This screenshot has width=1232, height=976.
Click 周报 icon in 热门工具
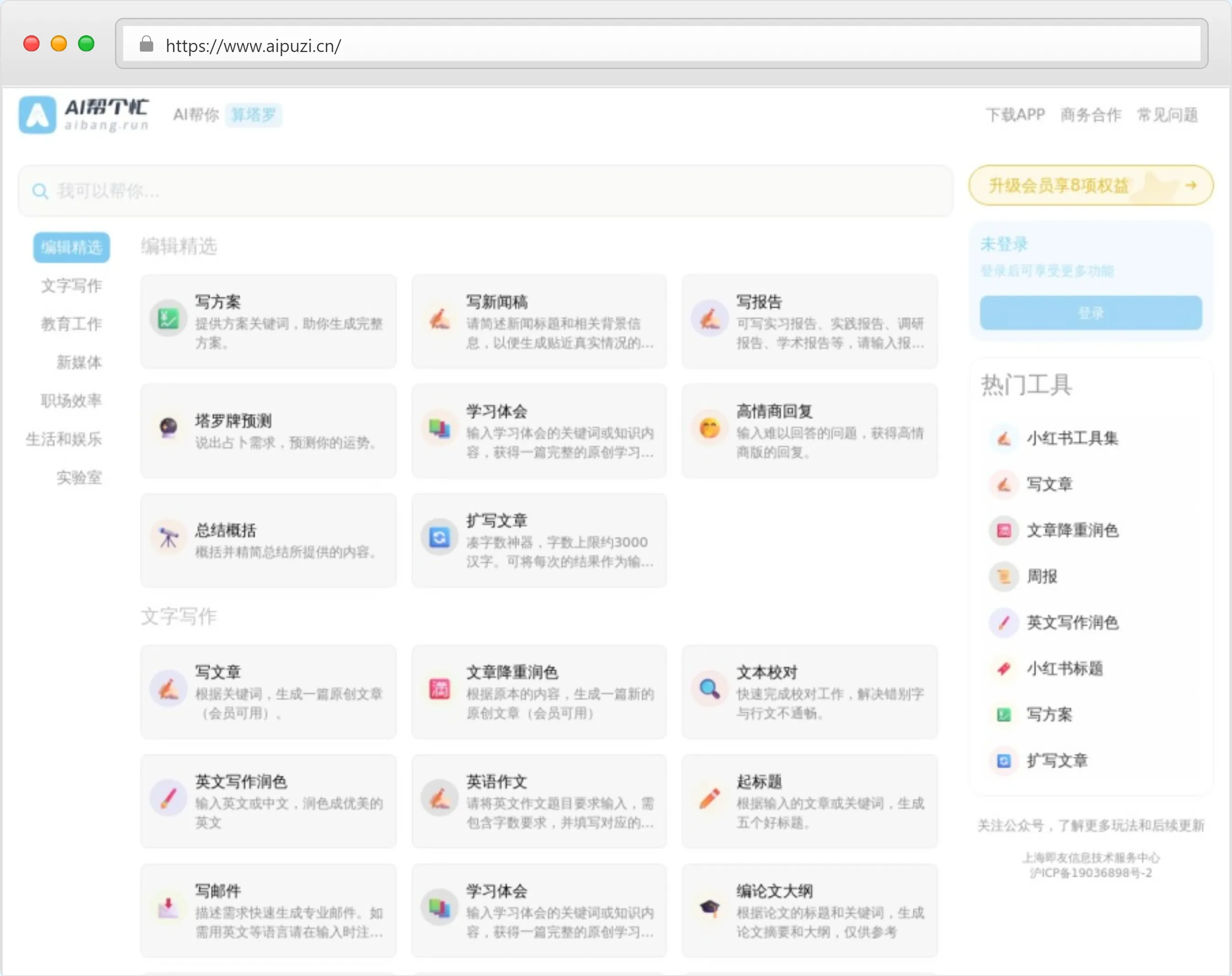(1003, 577)
